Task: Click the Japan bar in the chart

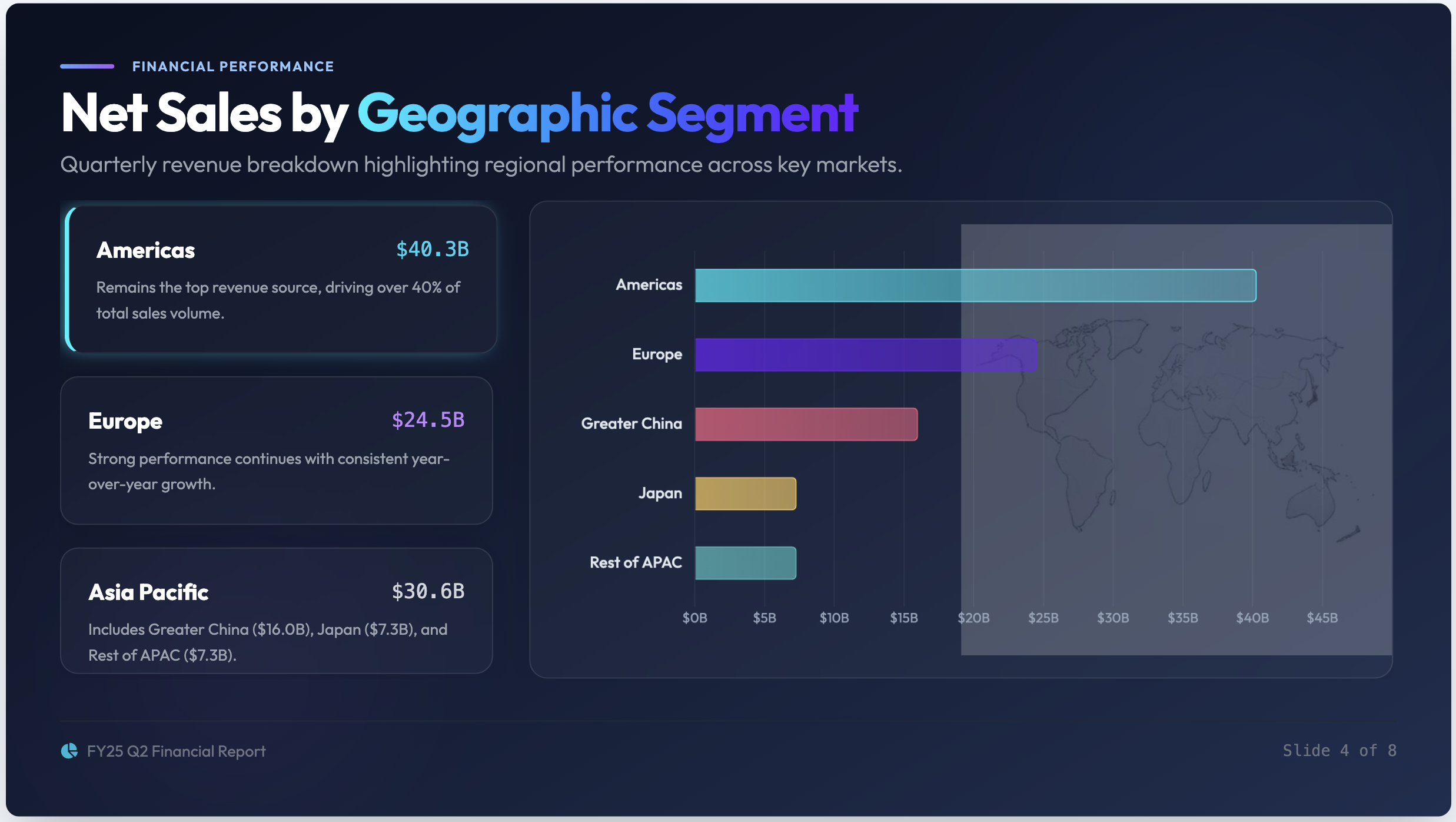Action: (744, 493)
